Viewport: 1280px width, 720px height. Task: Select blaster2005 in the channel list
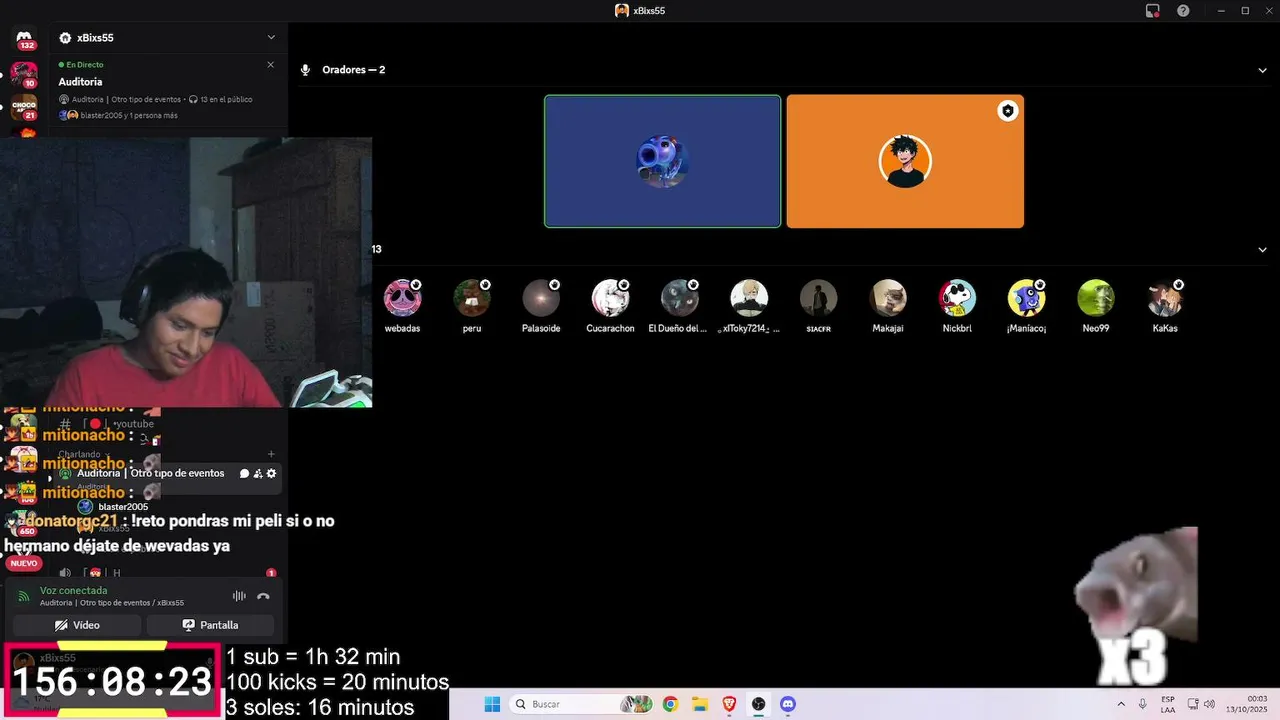coord(123,507)
